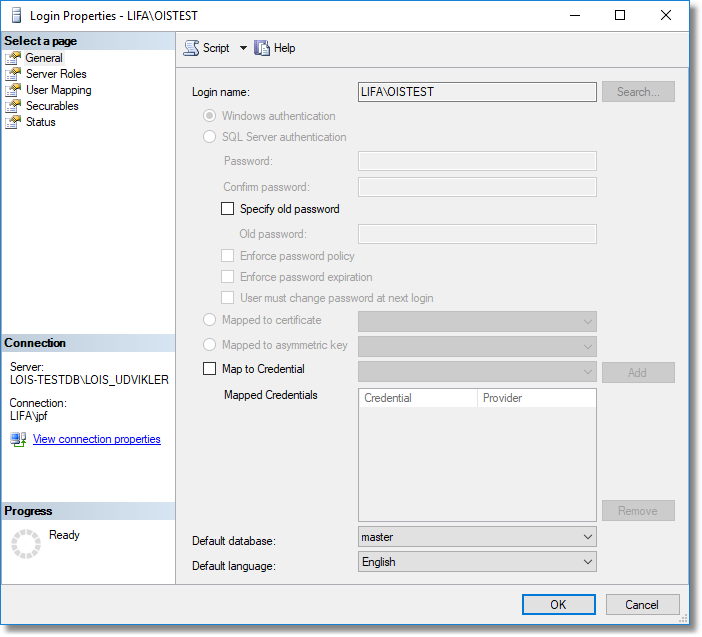Open the Script dropdown arrow
Image resolution: width=702 pixels, height=637 pixels.
tap(243, 48)
